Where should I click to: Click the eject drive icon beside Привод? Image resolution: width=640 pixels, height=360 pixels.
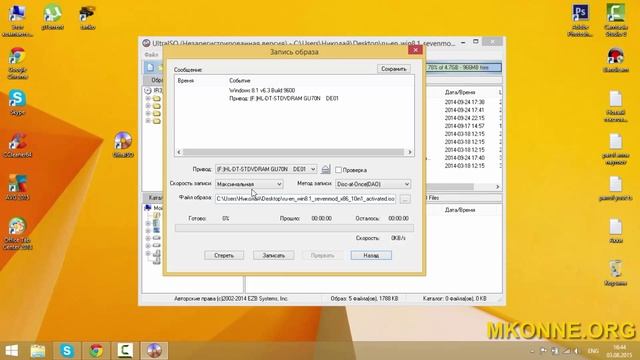pos(326,169)
